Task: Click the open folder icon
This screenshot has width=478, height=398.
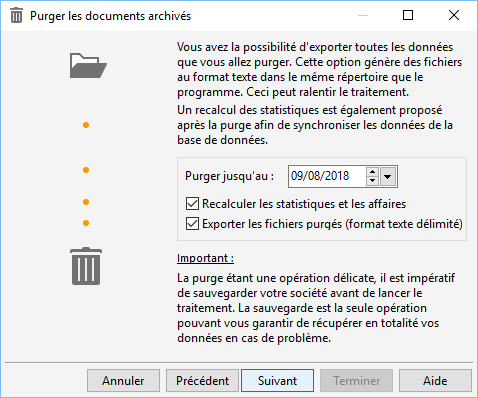Action: [x=88, y=65]
